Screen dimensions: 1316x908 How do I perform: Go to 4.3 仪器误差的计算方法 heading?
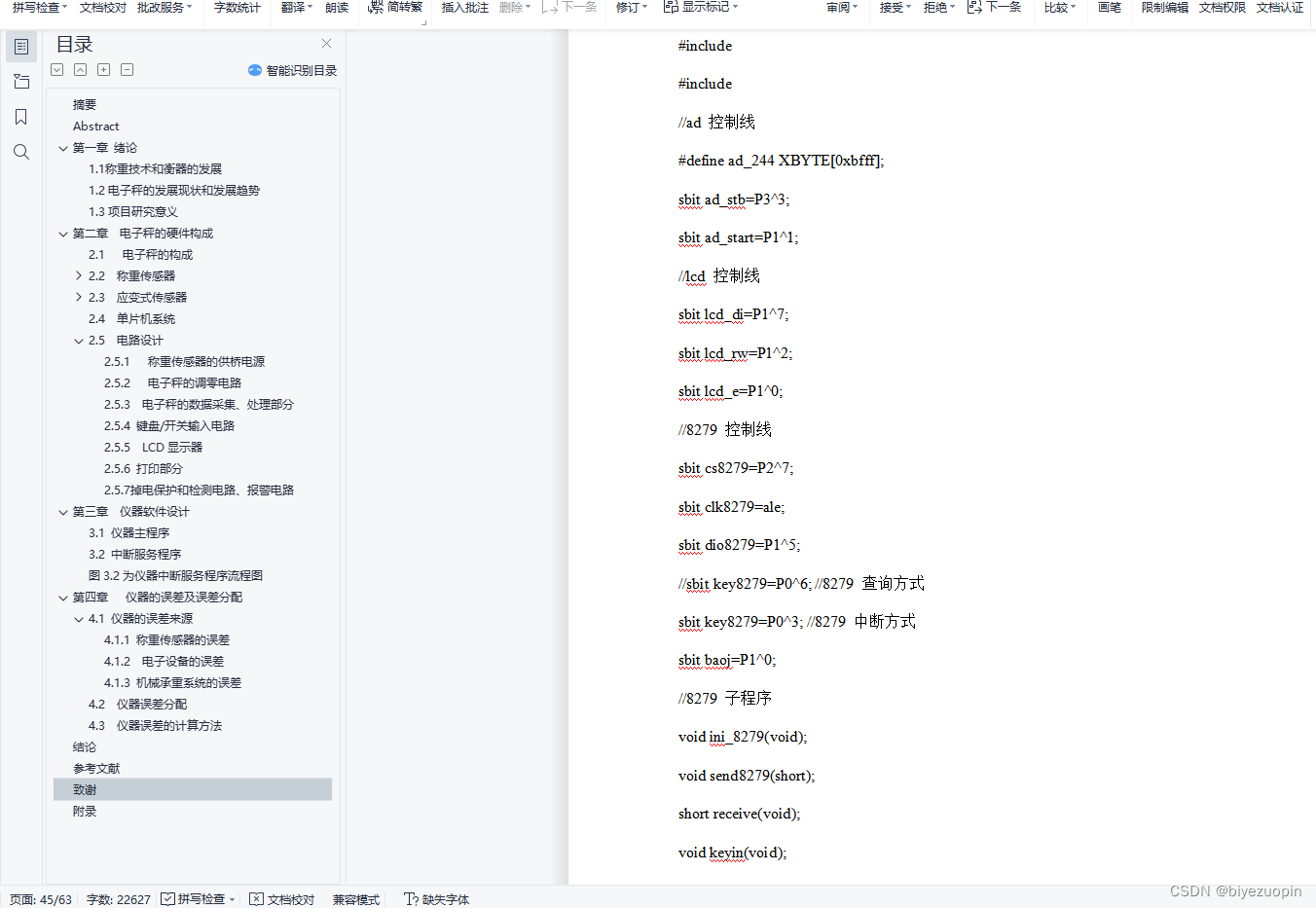[x=156, y=726]
